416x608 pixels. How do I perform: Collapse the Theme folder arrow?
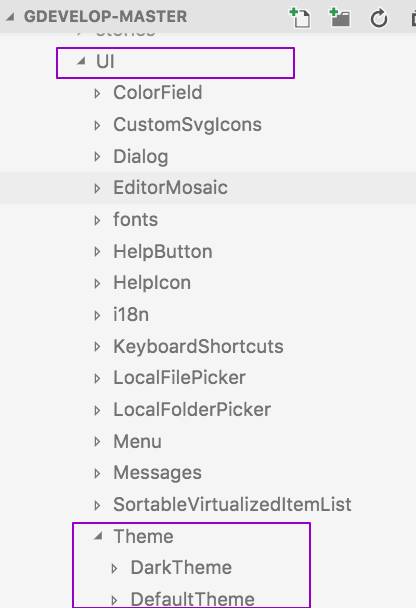[x=98, y=536]
